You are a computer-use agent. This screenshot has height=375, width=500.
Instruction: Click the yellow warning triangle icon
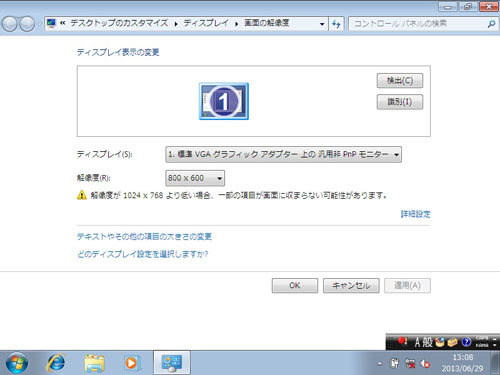pyautogui.click(x=82, y=195)
